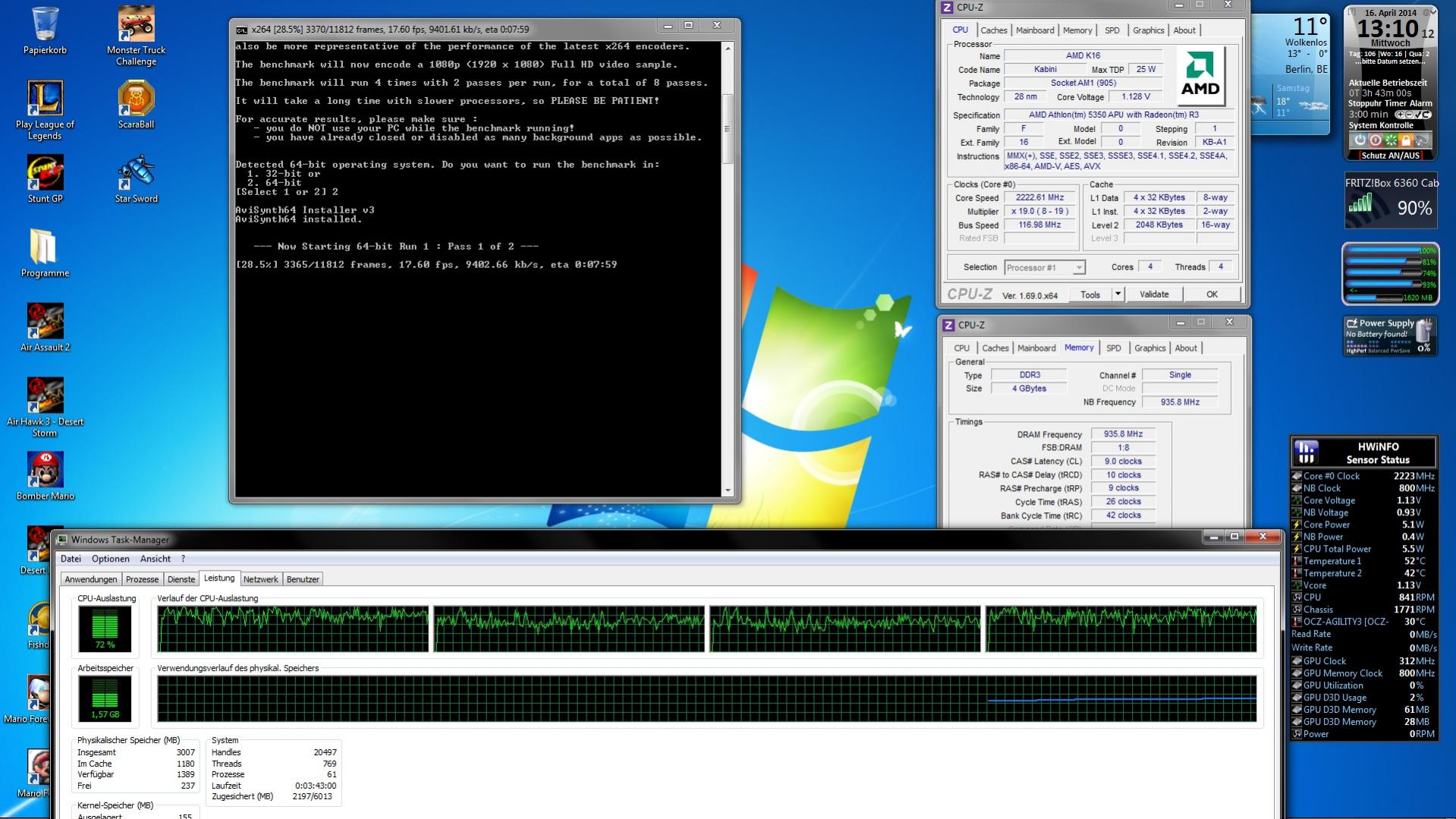1456x819 pixels.
Task: Open the Benutzer tab in Task-Manager
Action: click(x=303, y=579)
